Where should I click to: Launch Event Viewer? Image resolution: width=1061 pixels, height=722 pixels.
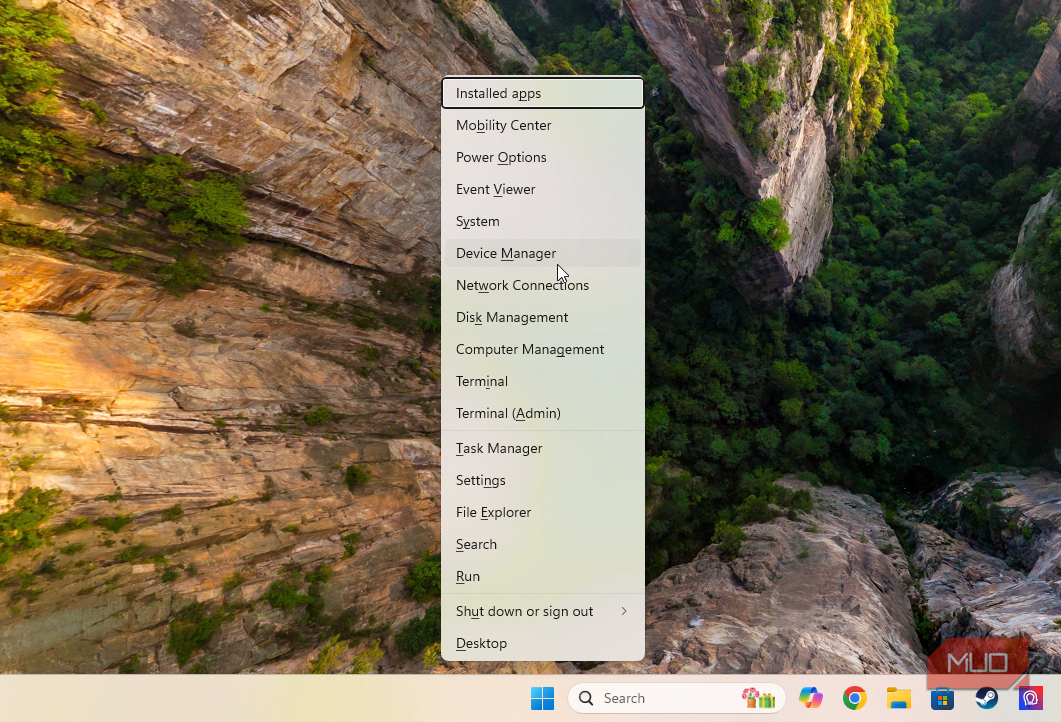pyautogui.click(x=543, y=189)
